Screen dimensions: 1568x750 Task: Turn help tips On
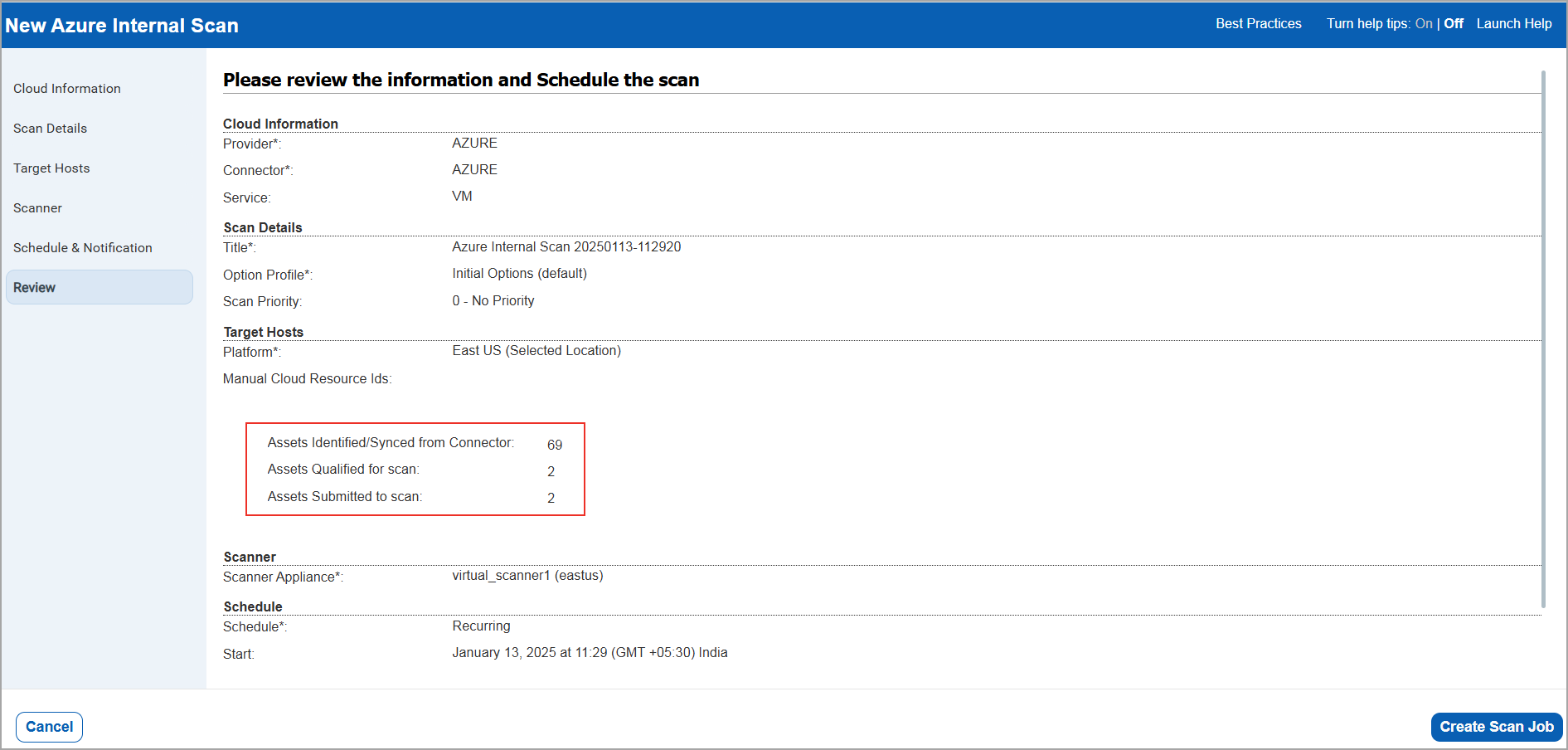(x=1424, y=23)
